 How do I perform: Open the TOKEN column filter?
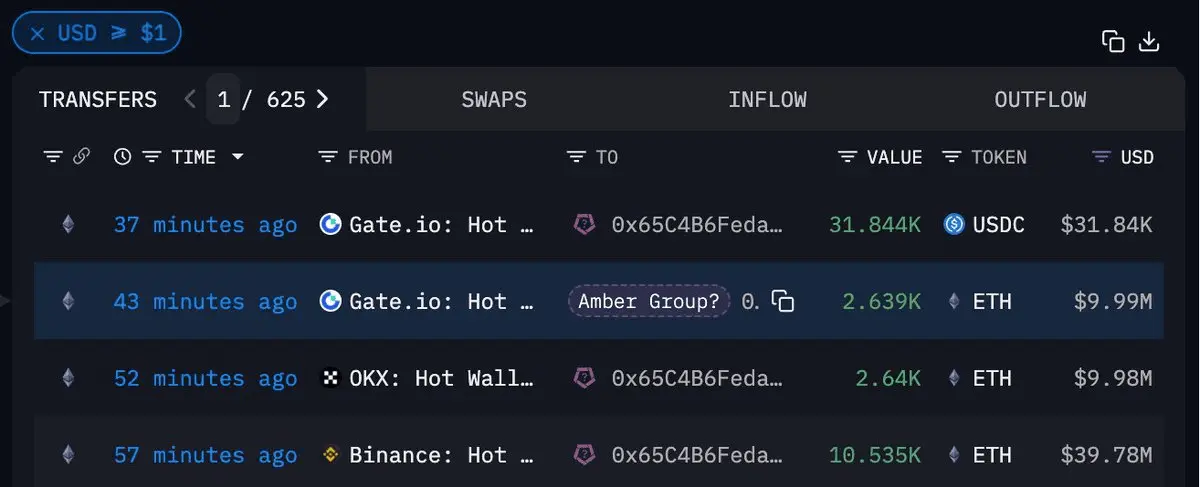pos(952,157)
